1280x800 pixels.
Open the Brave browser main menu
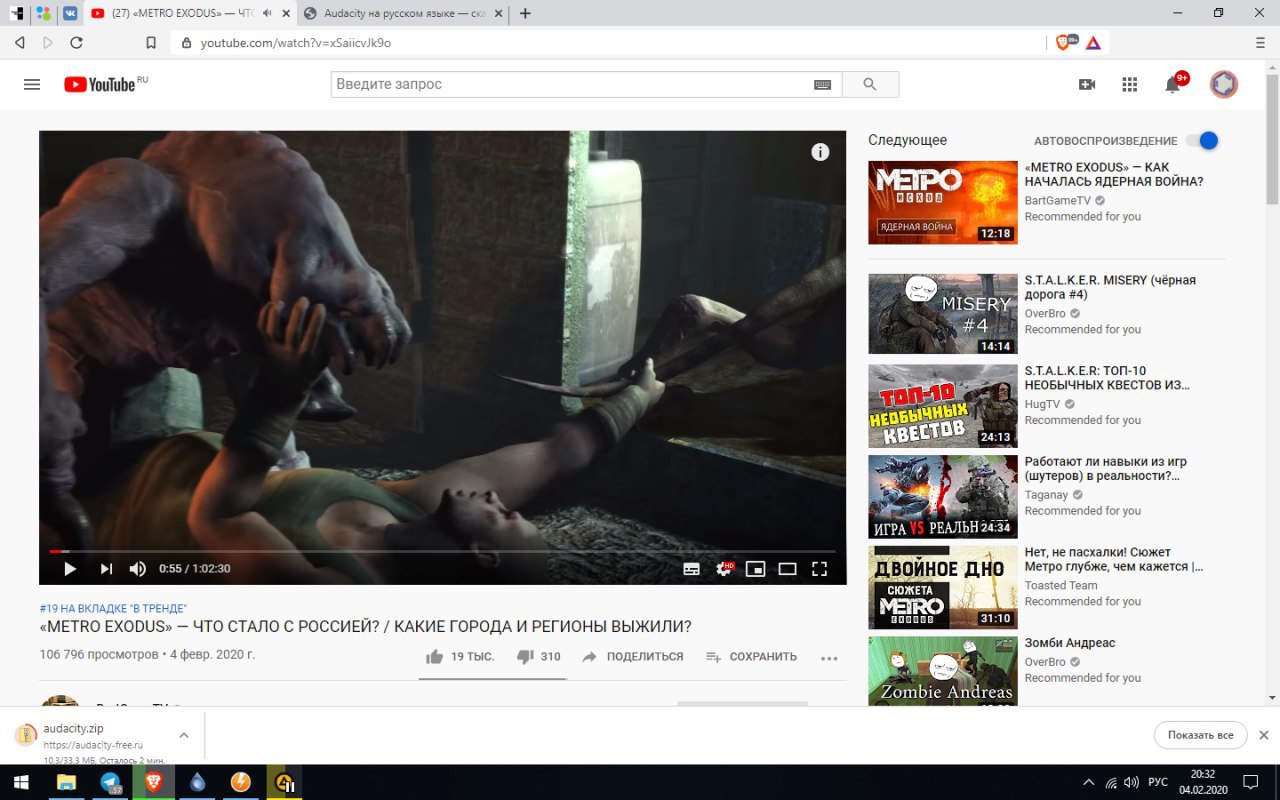pos(1260,43)
